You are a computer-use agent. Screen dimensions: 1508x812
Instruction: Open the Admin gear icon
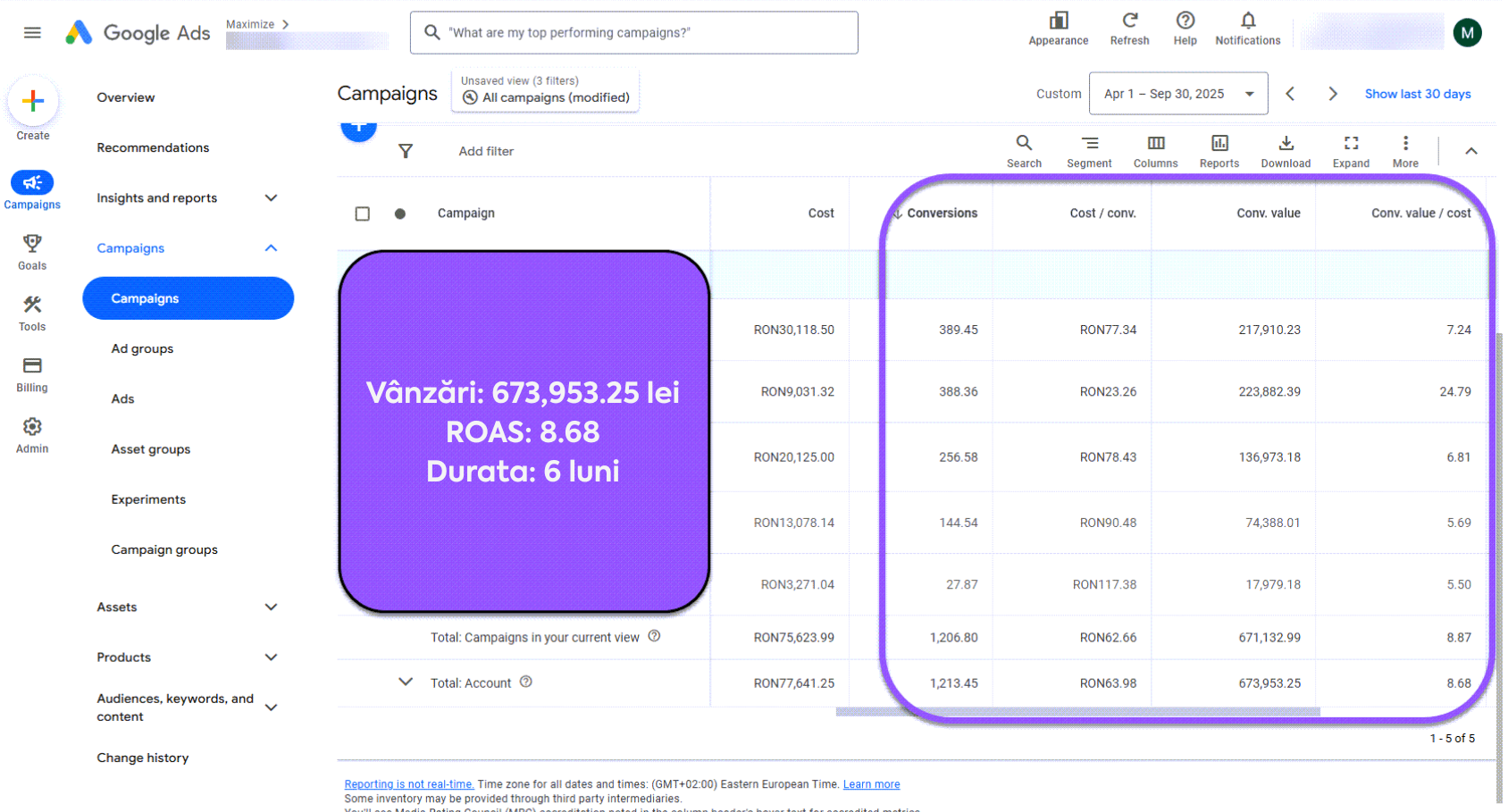coord(32,427)
